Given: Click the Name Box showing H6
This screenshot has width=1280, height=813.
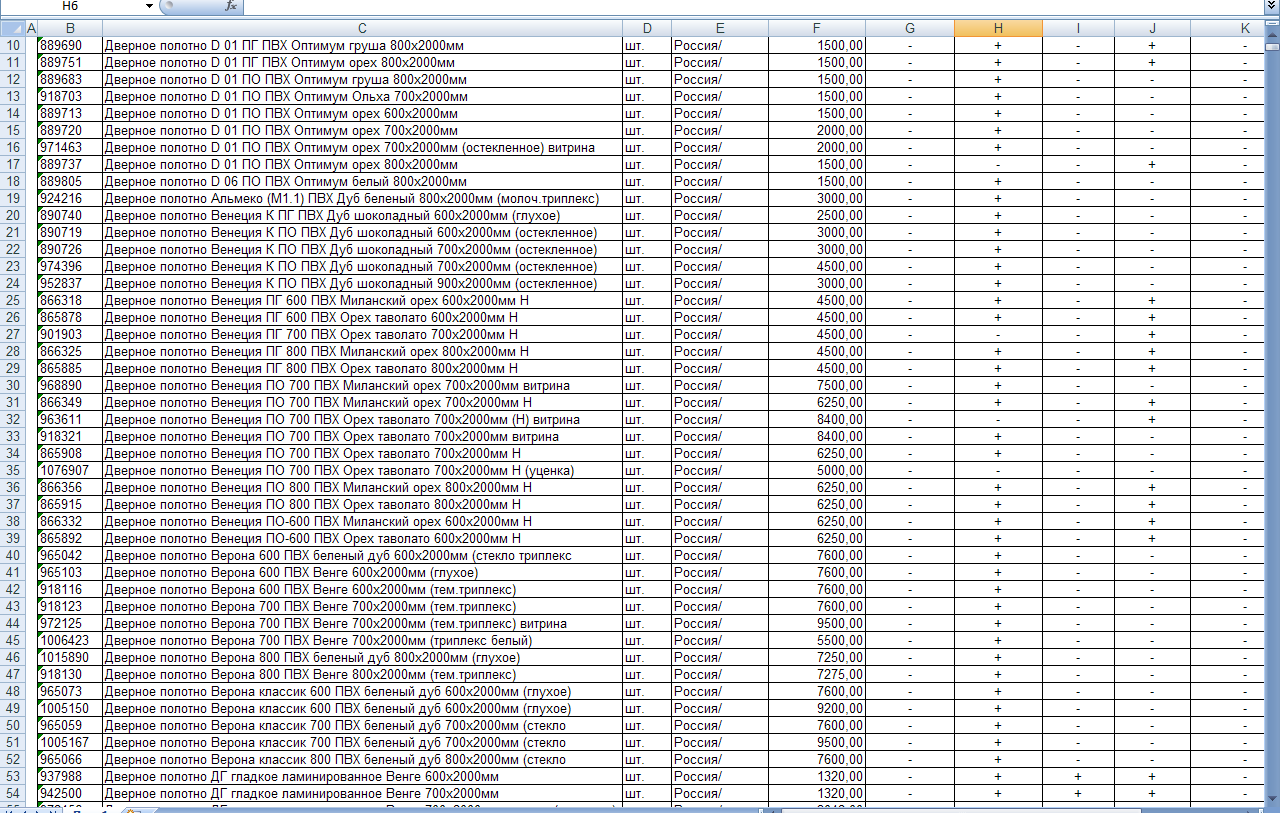Looking at the screenshot, I should tap(72, 6).
